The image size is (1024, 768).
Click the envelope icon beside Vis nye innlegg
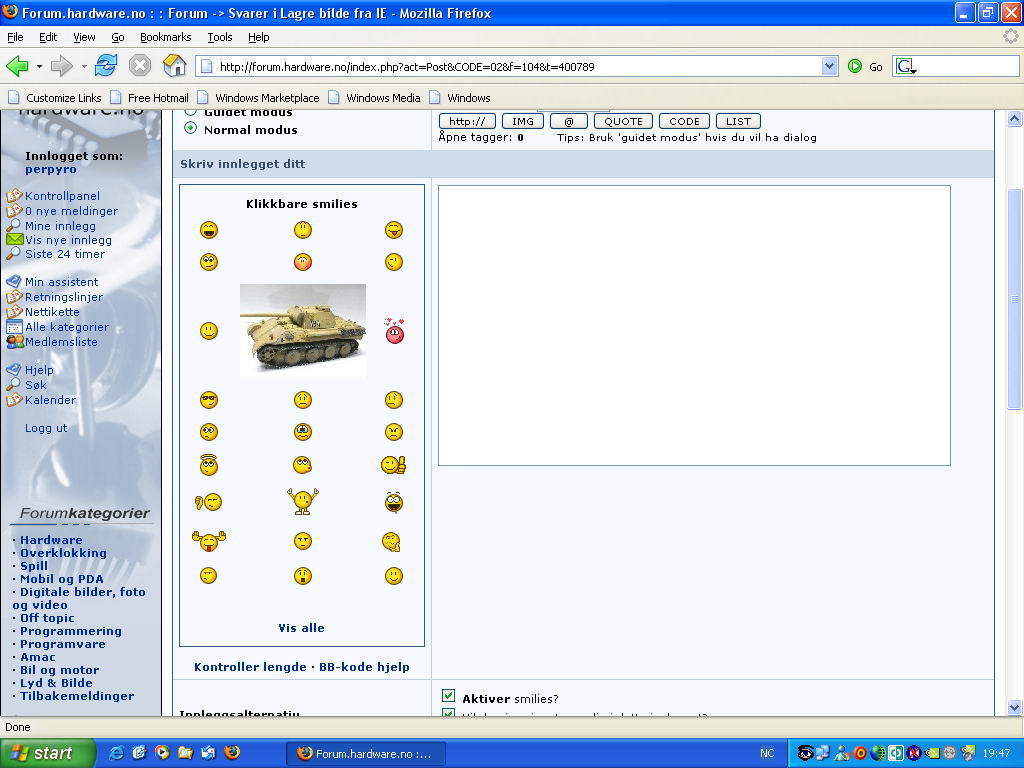click(x=14, y=239)
